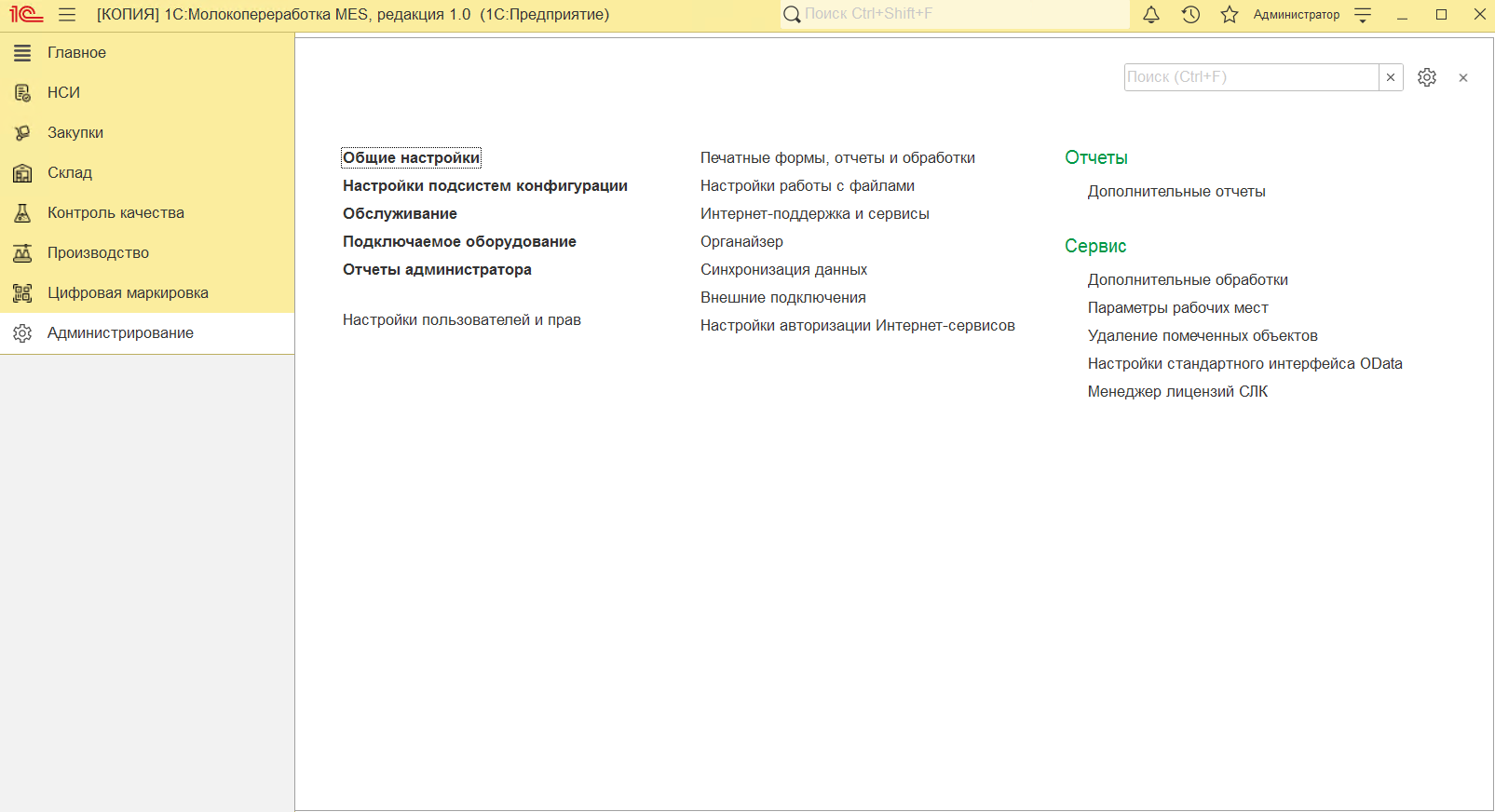The height and width of the screenshot is (812, 1495).
Task: Click the НСИ section icon
Action: pos(22,93)
